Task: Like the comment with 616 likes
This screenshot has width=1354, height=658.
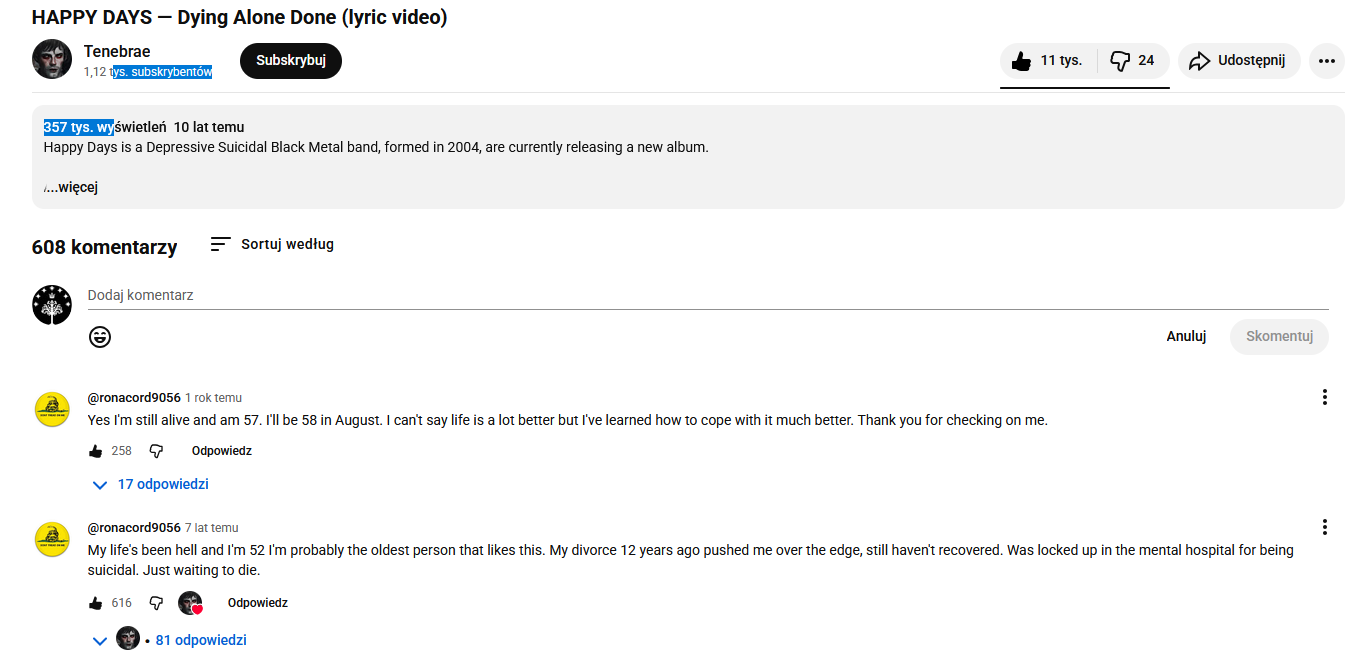Action: coord(96,603)
